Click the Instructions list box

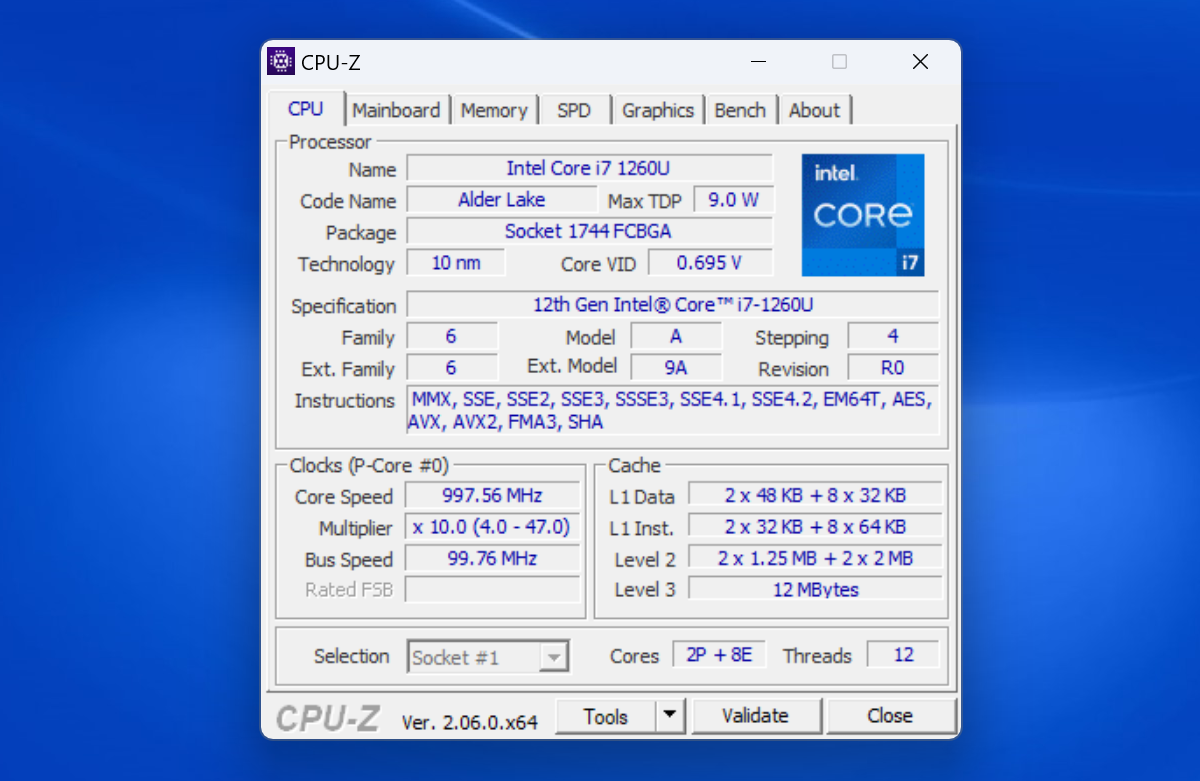pos(673,411)
